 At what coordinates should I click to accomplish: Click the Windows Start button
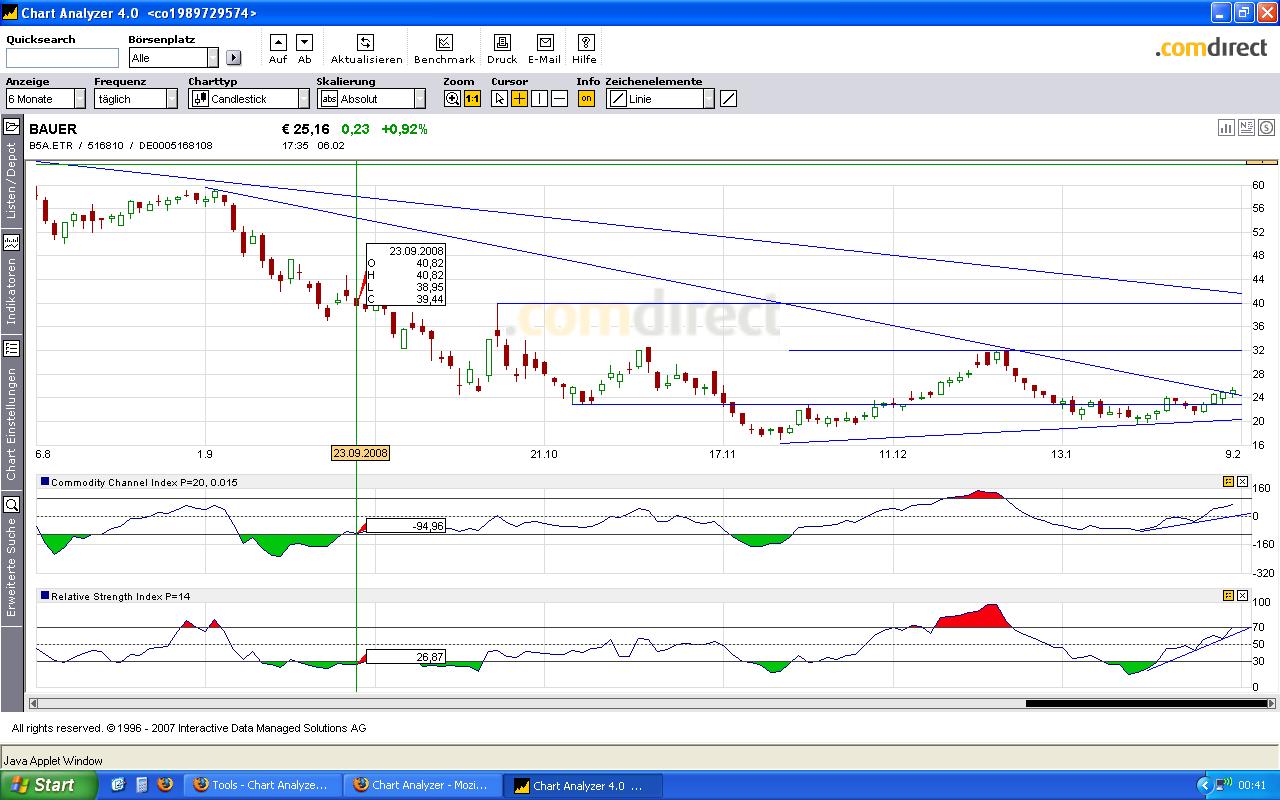tap(48, 785)
